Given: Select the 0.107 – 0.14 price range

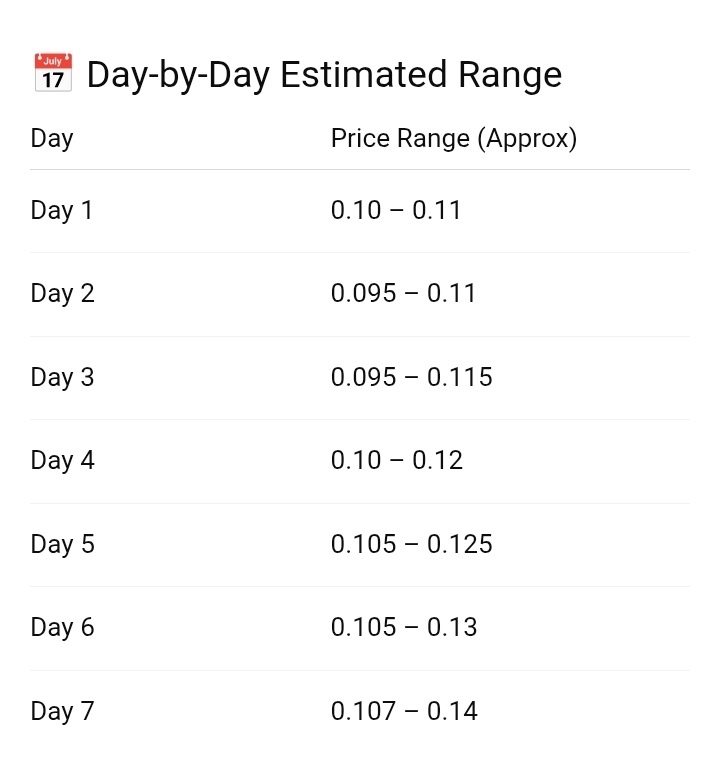Looking at the screenshot, I should [x=404, y=711].
